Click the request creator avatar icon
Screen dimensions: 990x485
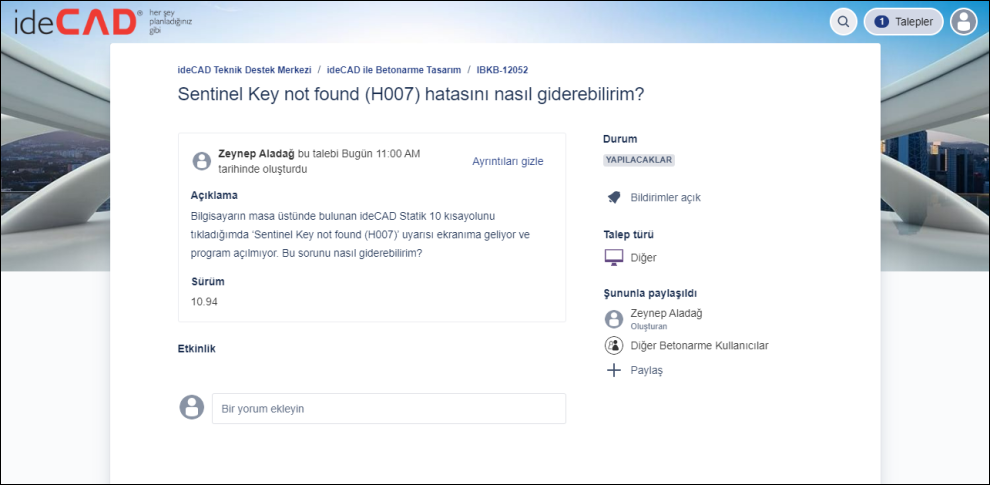pos(202,160)
